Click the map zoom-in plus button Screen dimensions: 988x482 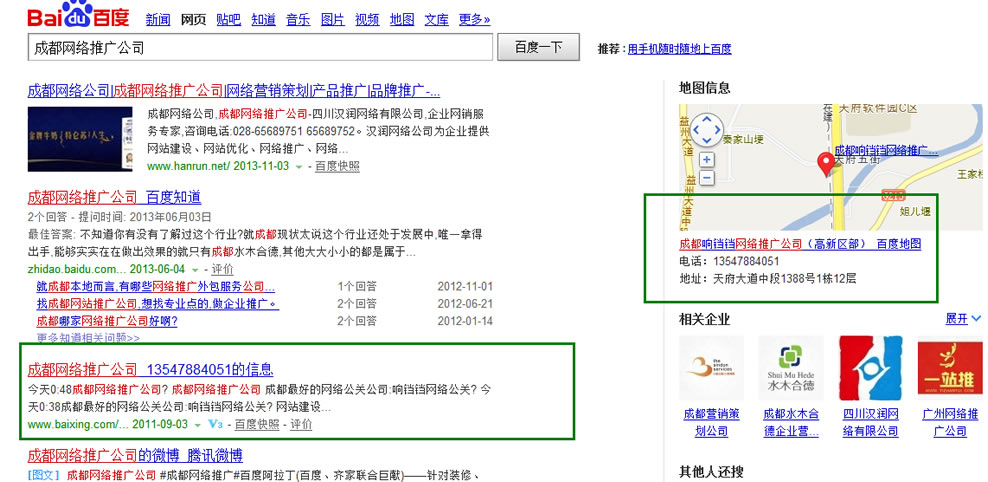(x=707, y=160)
